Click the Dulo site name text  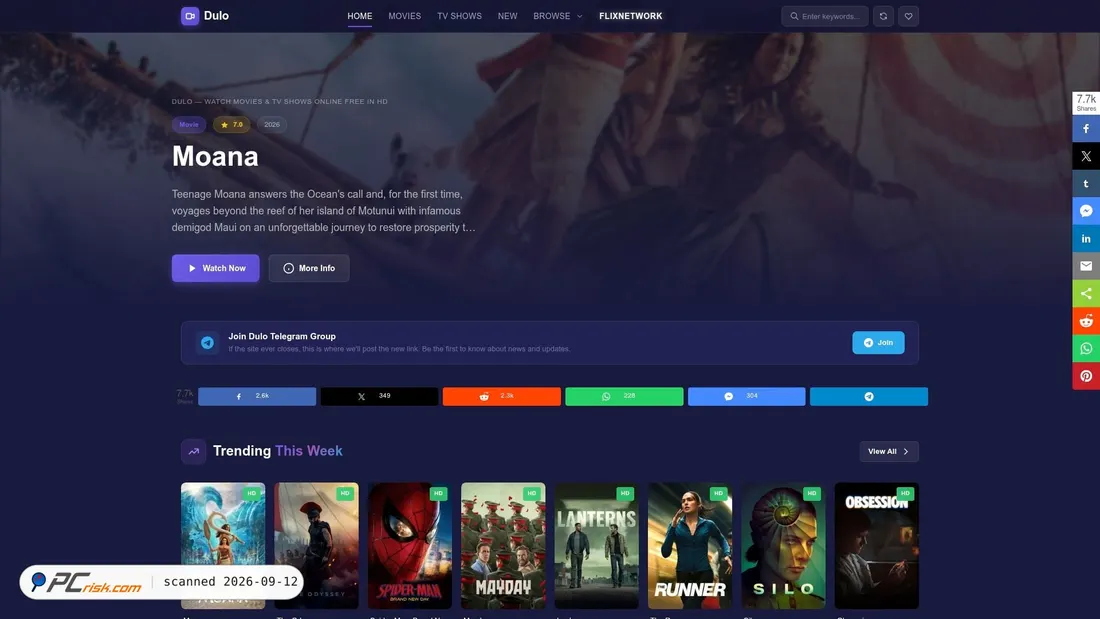[x=216, y=16]
